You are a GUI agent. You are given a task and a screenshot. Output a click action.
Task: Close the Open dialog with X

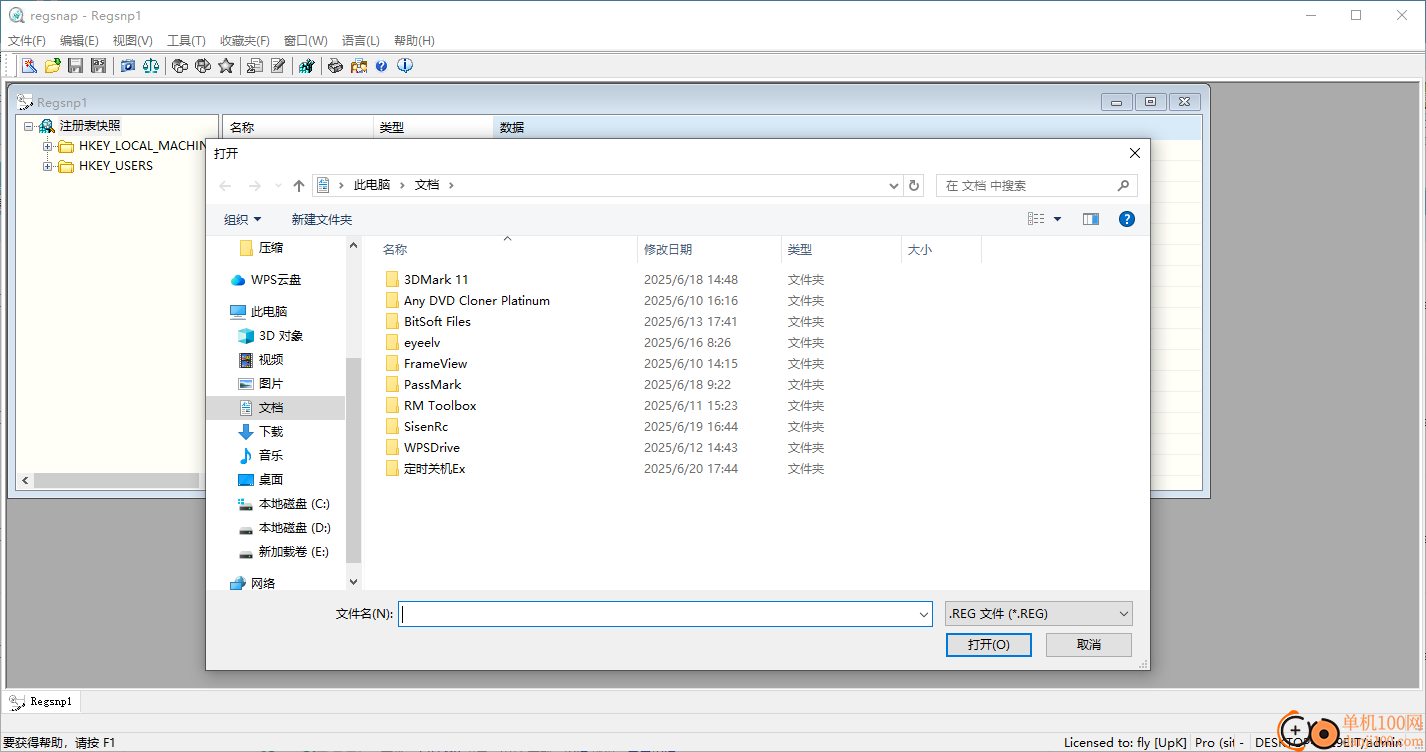(1134, 153)
